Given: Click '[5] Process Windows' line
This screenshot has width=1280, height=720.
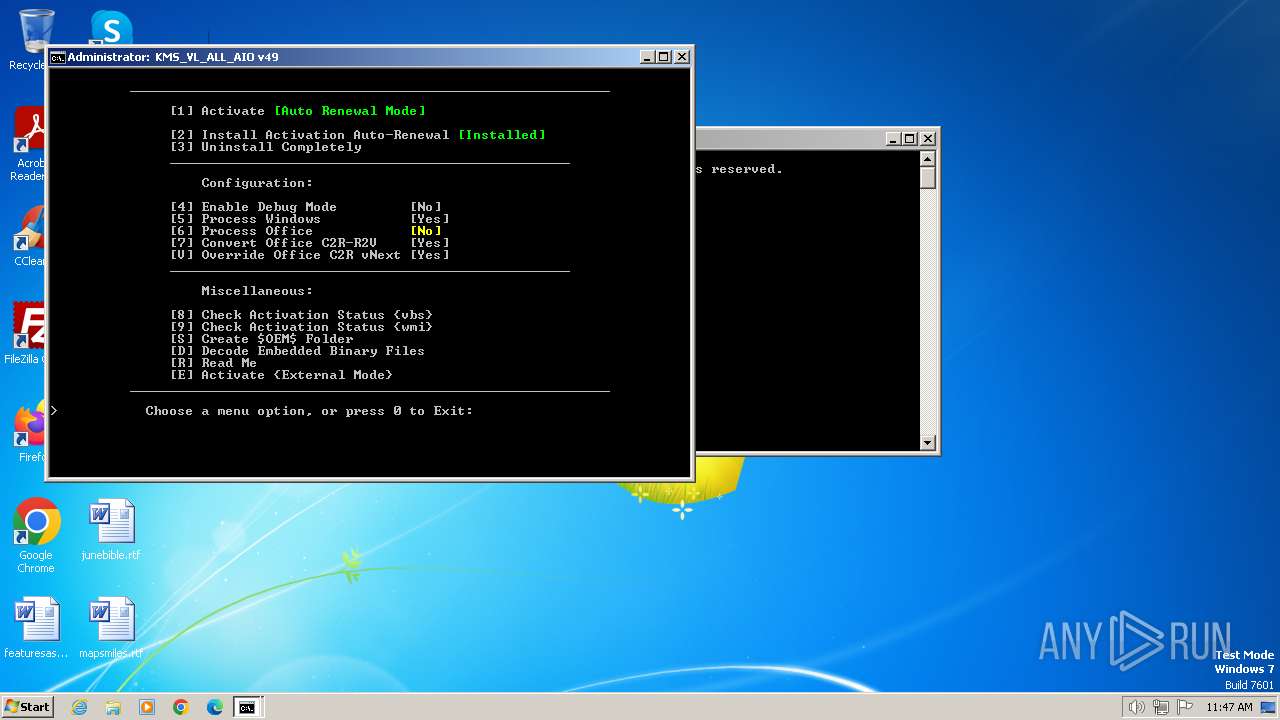Looking at the screenshot, I should [310, 219].
